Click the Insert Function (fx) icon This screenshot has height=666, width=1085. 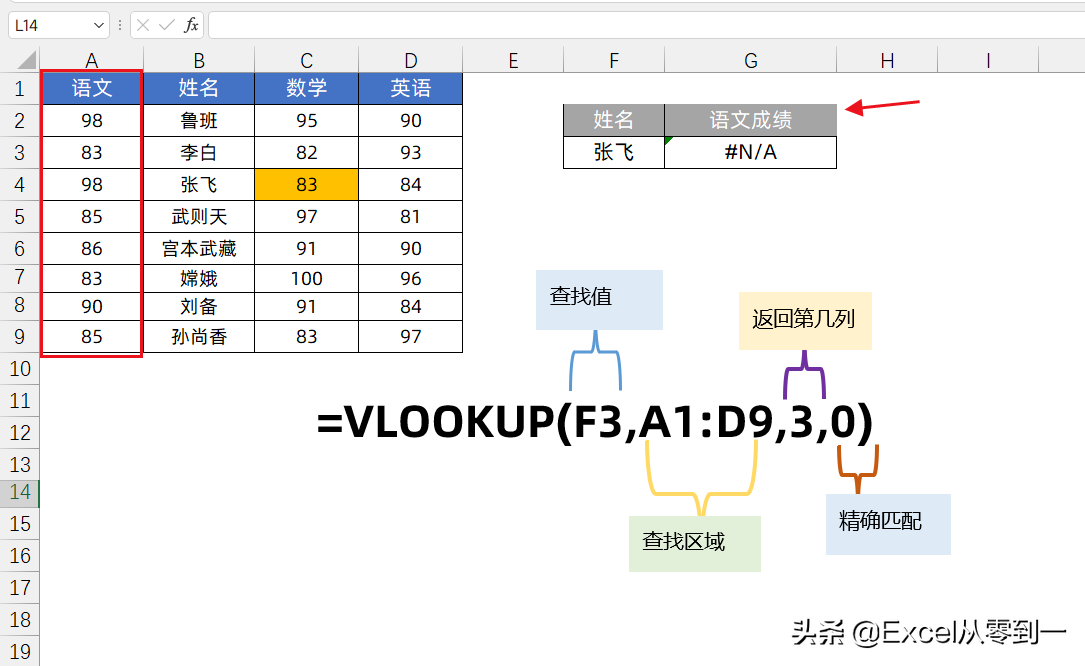[190, 25]
